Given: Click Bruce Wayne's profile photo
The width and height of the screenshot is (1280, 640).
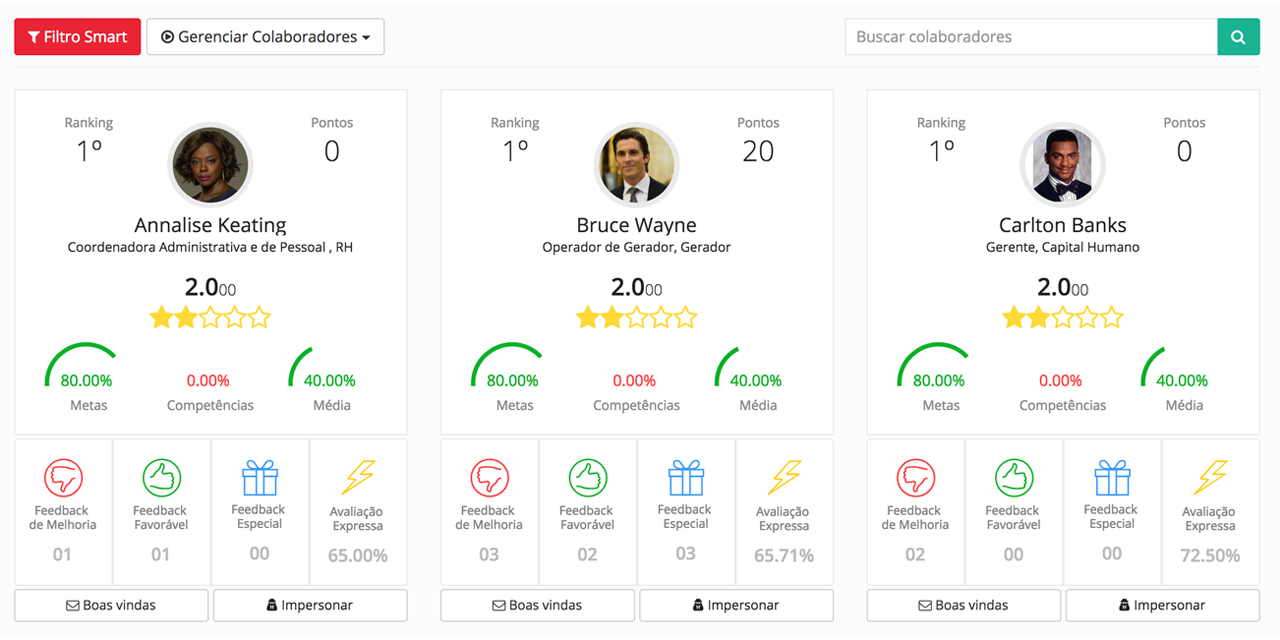Looking at the screenshot, I should tap(637, 164).
